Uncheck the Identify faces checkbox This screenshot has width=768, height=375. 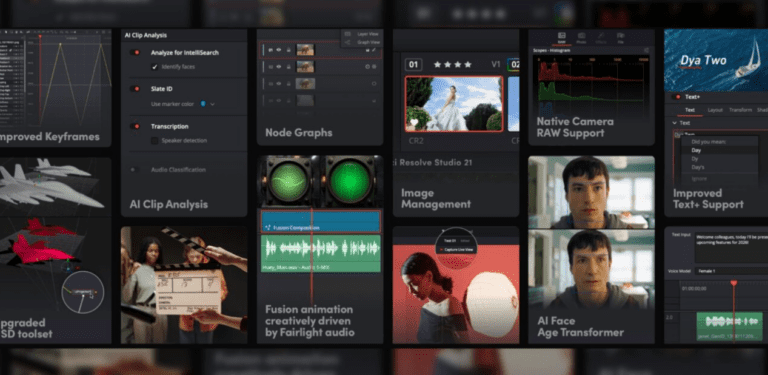click(154, 67)
